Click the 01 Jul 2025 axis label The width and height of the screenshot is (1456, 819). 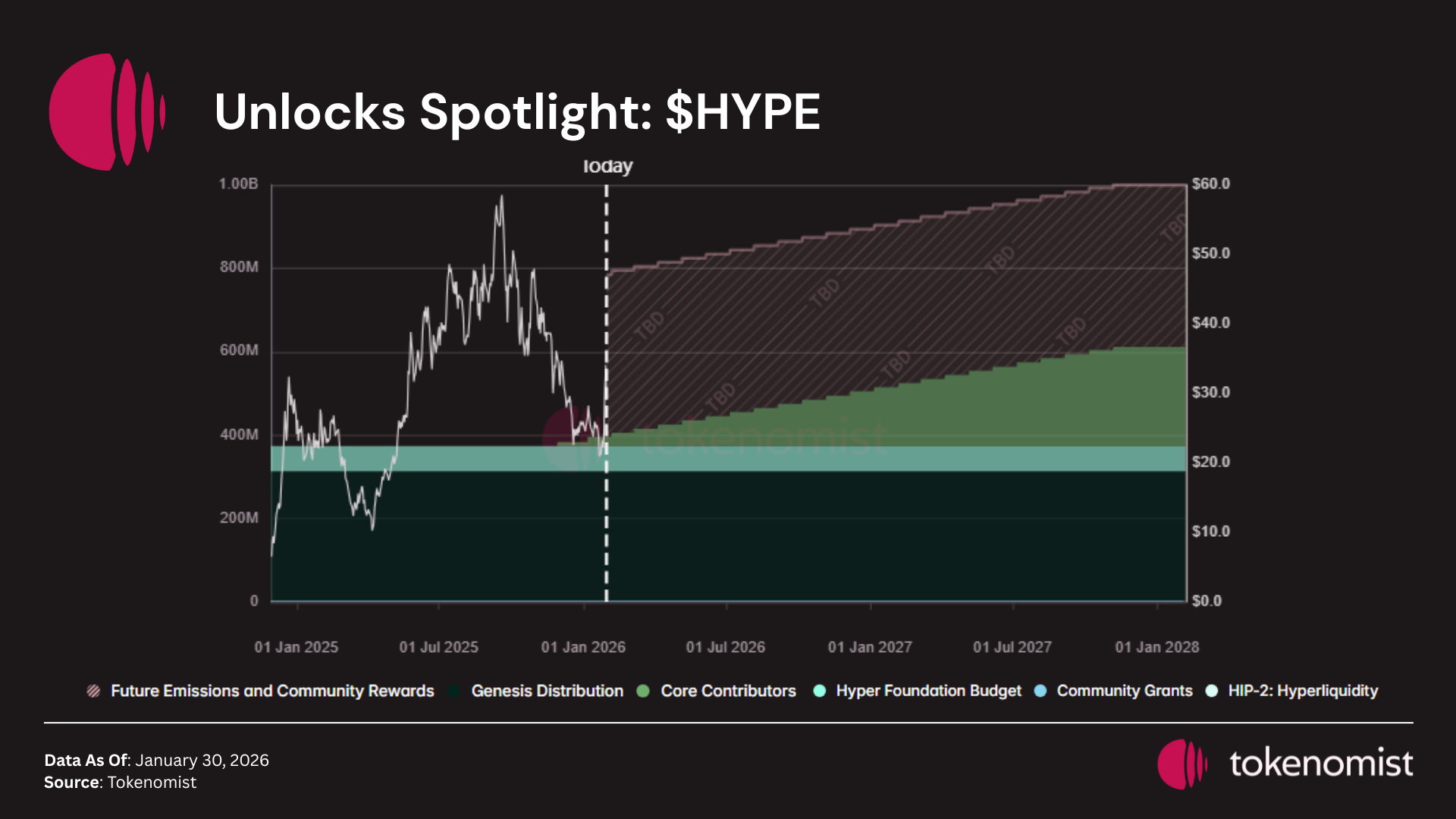tap(438, 647)
